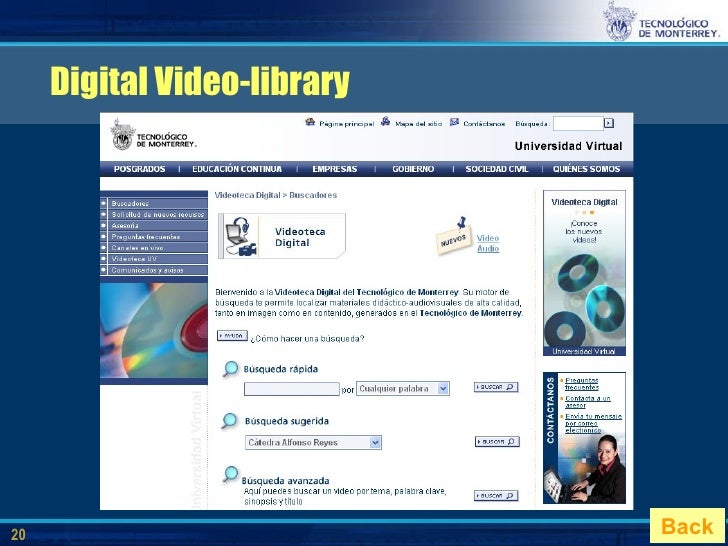Click the Ayuda help button

[232, 335]
